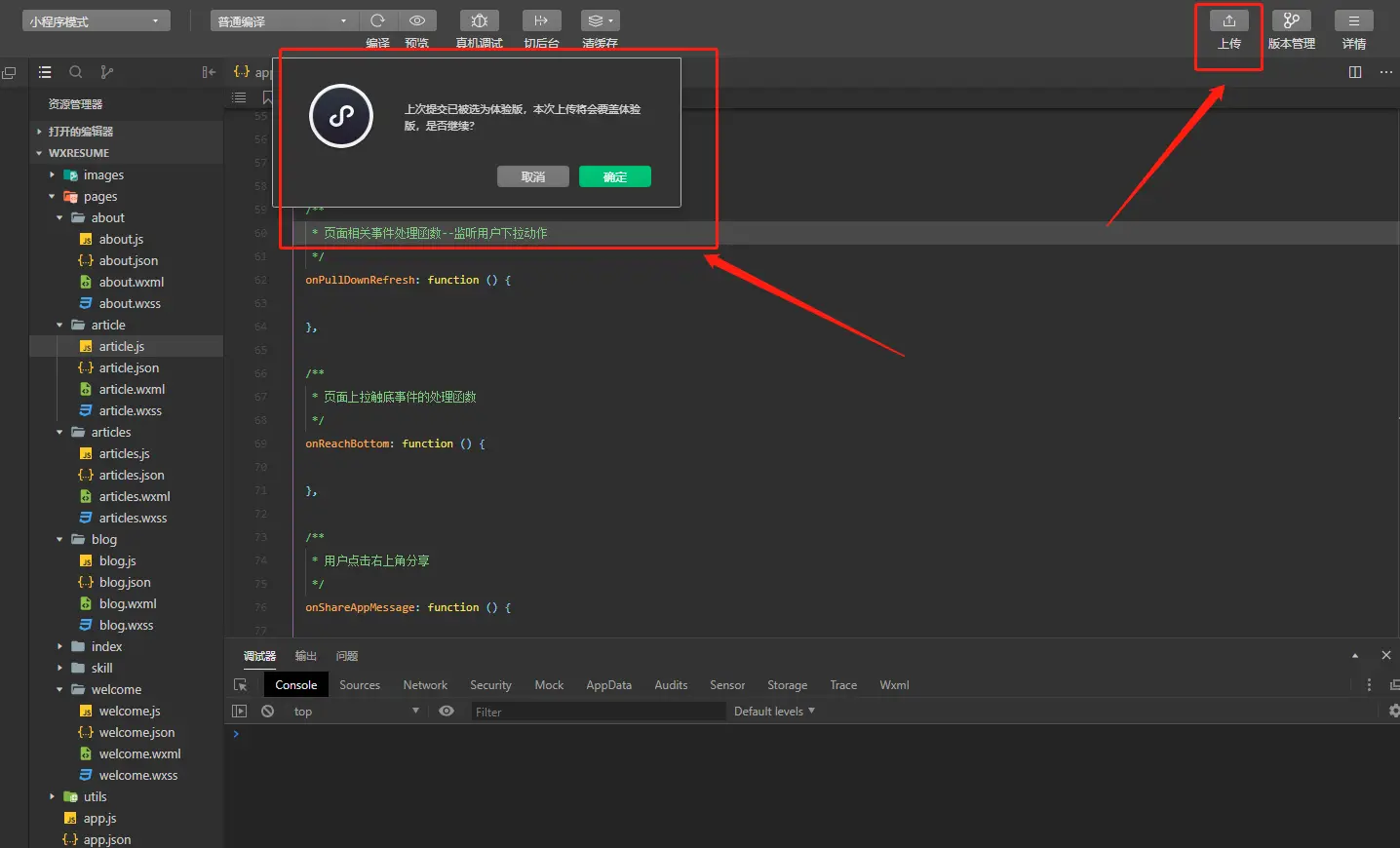This screenshot has height=848, width=1400.
Task: Switch to the 问题 problems tab
Action: (x=347, y=656)
